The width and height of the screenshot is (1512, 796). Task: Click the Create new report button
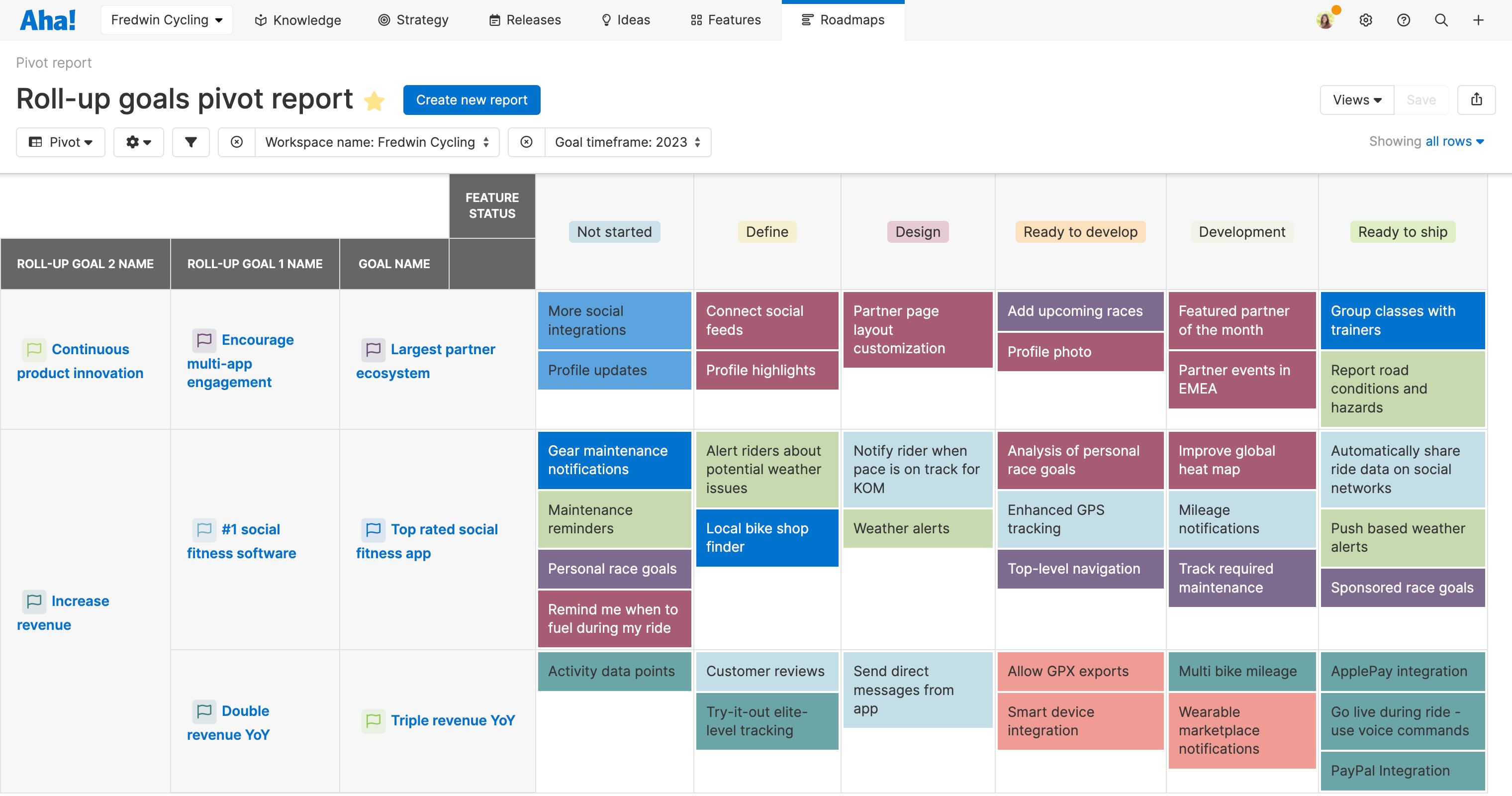pyautogui.click(x=472, y=100)
